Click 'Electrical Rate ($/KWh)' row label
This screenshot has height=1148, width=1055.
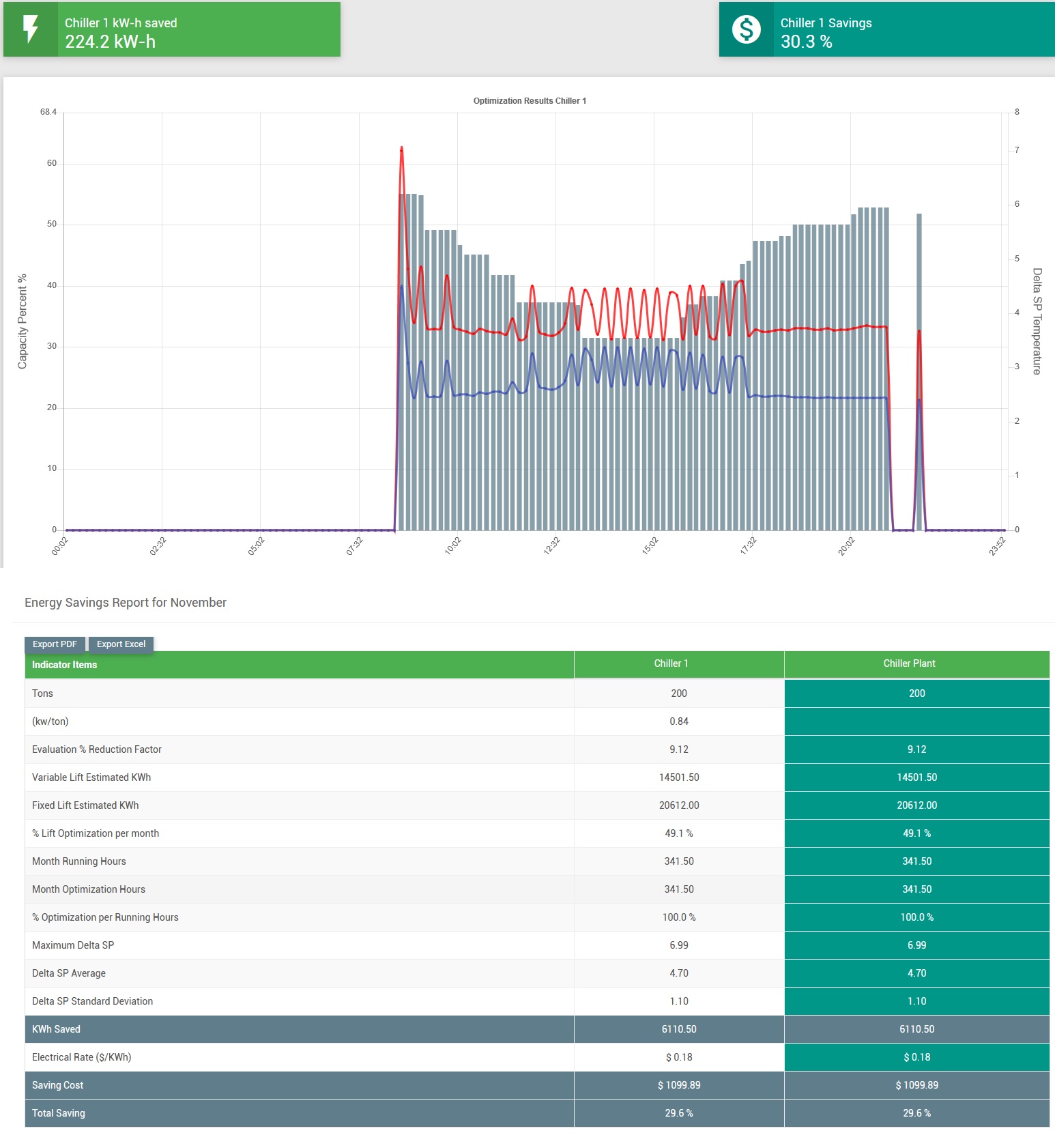click(81, 1057)
